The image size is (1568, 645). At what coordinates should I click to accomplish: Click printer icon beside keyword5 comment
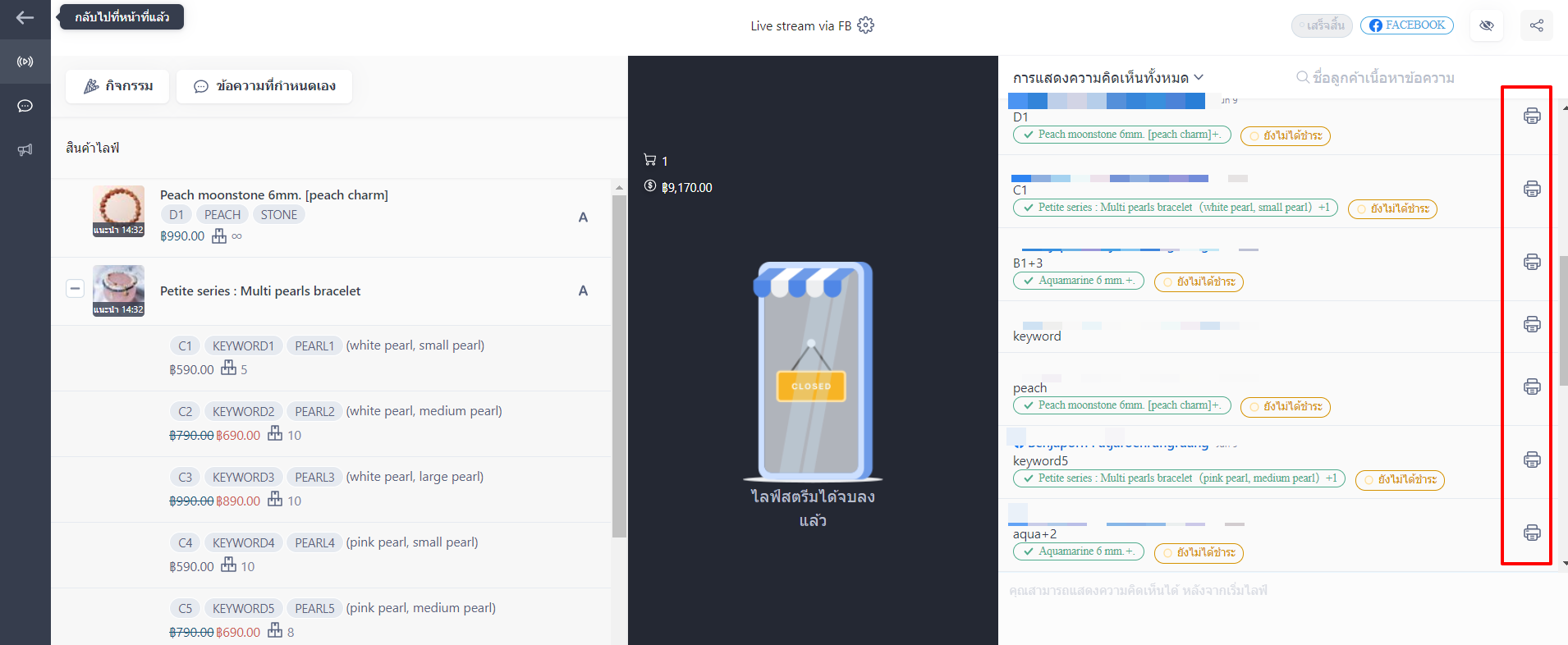coord(1532,460)
